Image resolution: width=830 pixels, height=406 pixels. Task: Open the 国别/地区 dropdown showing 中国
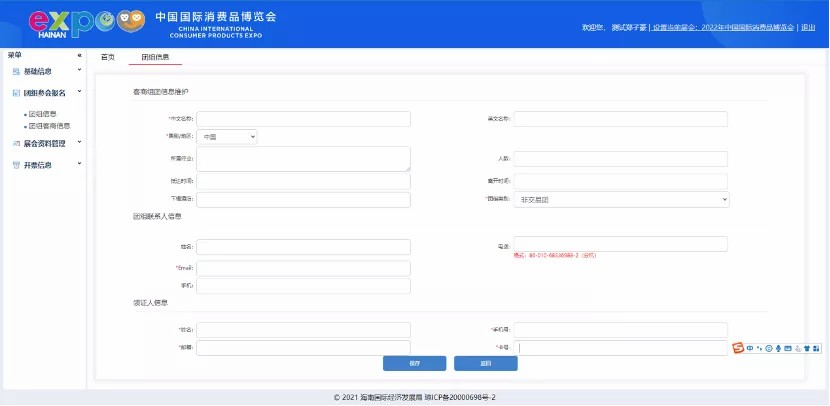[227, 137]
